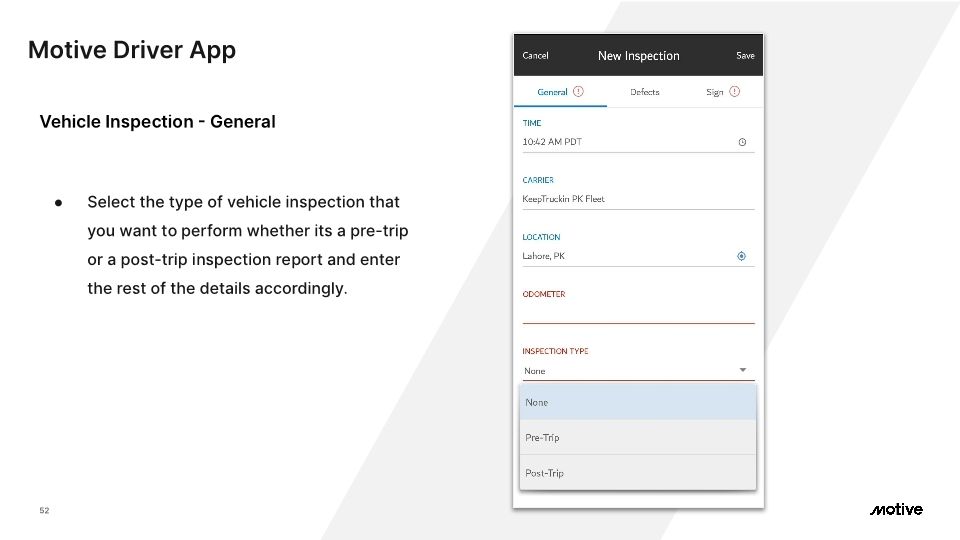Click the ODOMETER label
Image resolution: width=960 pixels, height=540 pixels.
(x=544, y=294)
